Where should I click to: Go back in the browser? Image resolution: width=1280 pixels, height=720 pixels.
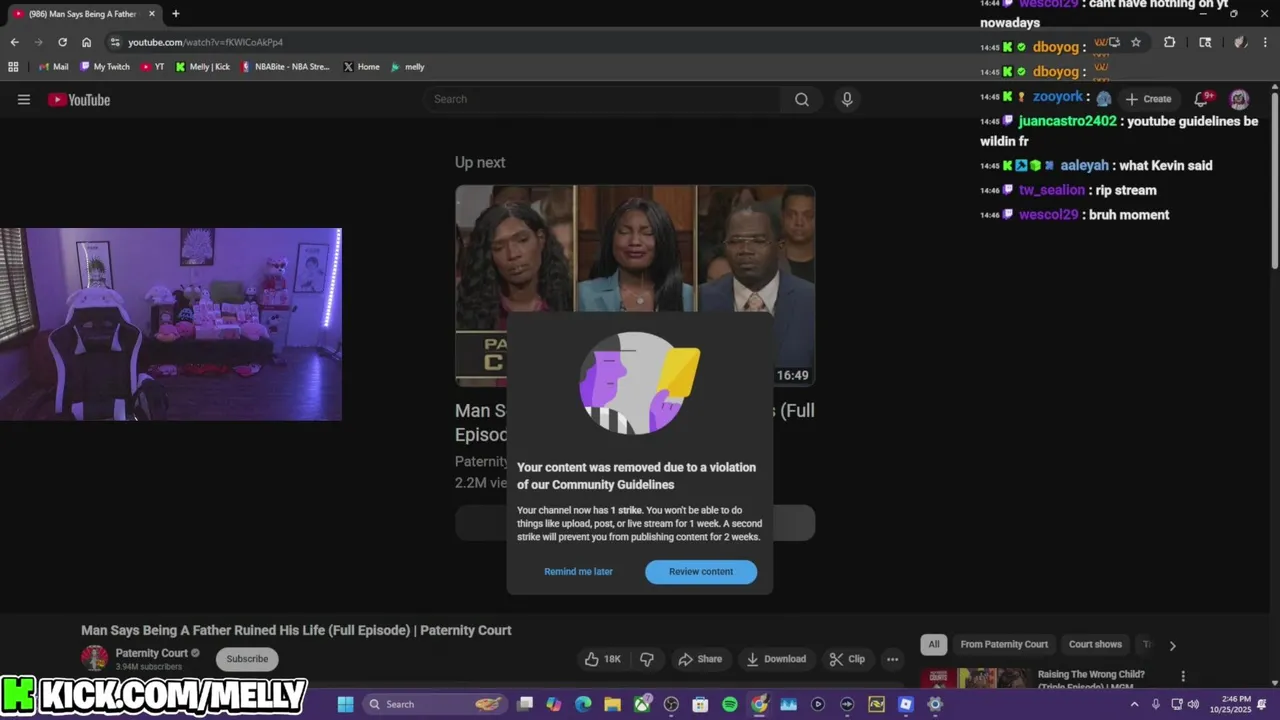pos(14,42)
